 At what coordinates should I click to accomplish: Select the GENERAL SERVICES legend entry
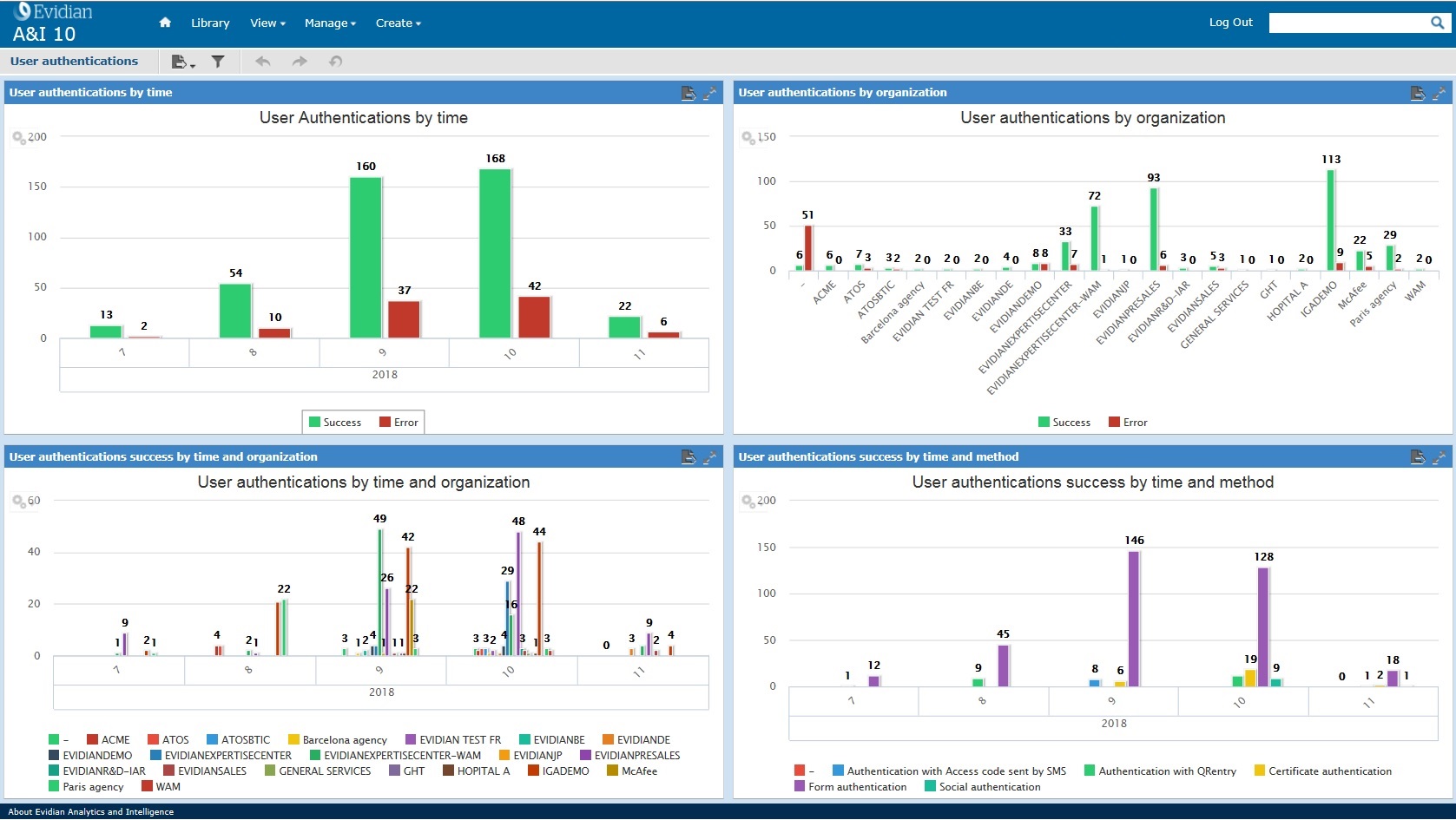(318, 771)
